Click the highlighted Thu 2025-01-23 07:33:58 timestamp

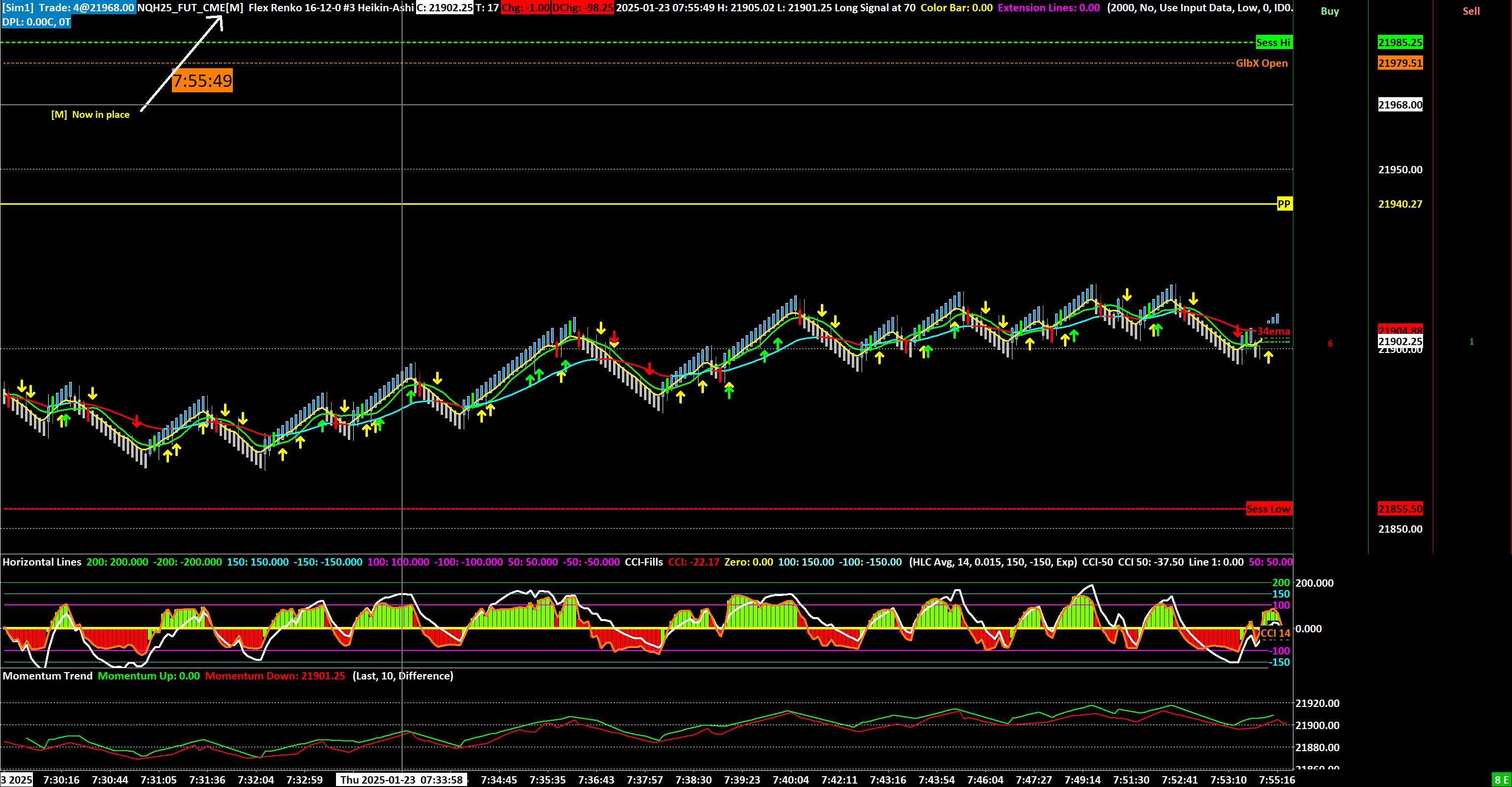pyautogui.click(x=402, y=780)
